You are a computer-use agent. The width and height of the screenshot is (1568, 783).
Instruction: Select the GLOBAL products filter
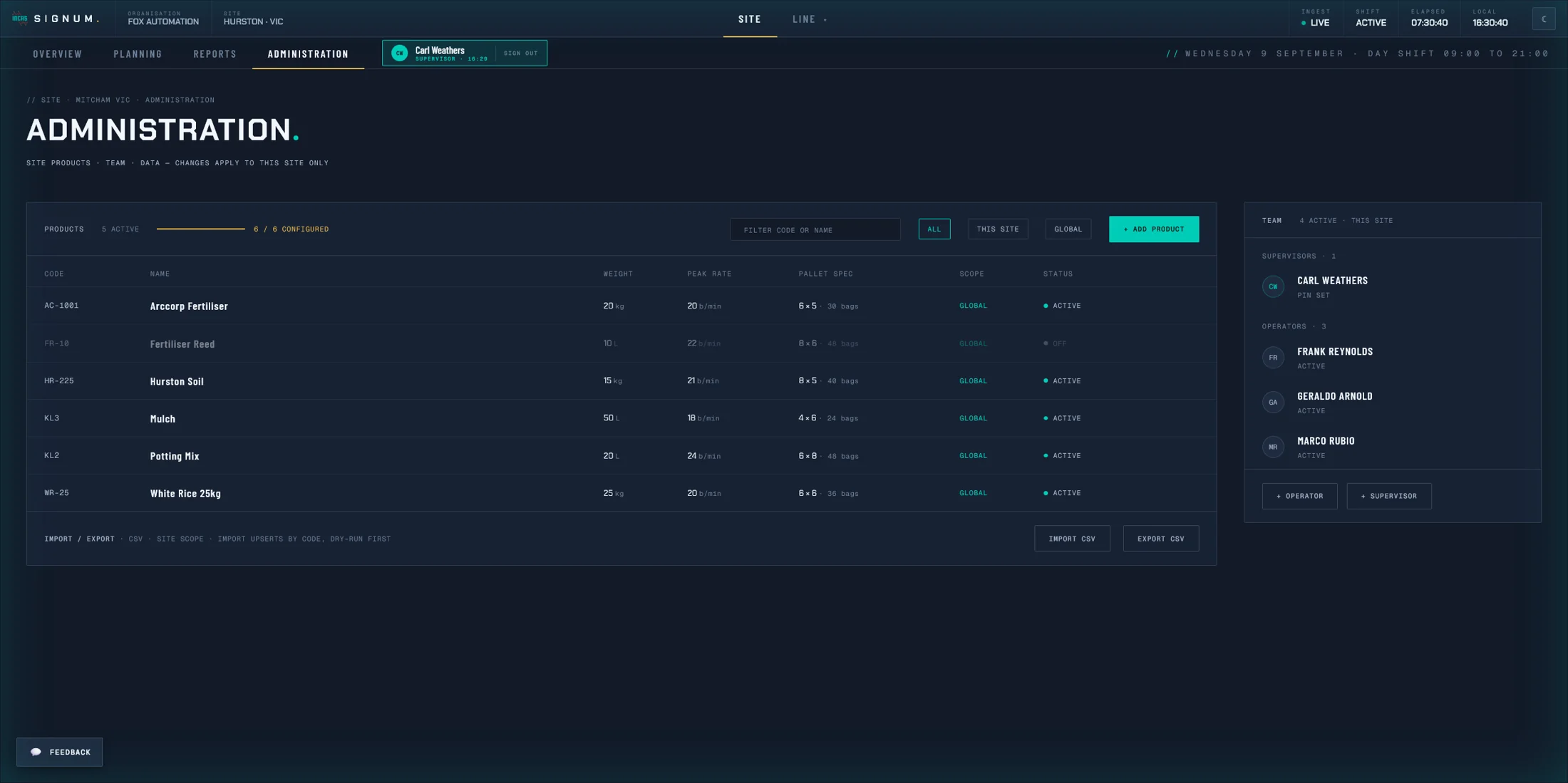(1068, 229)
